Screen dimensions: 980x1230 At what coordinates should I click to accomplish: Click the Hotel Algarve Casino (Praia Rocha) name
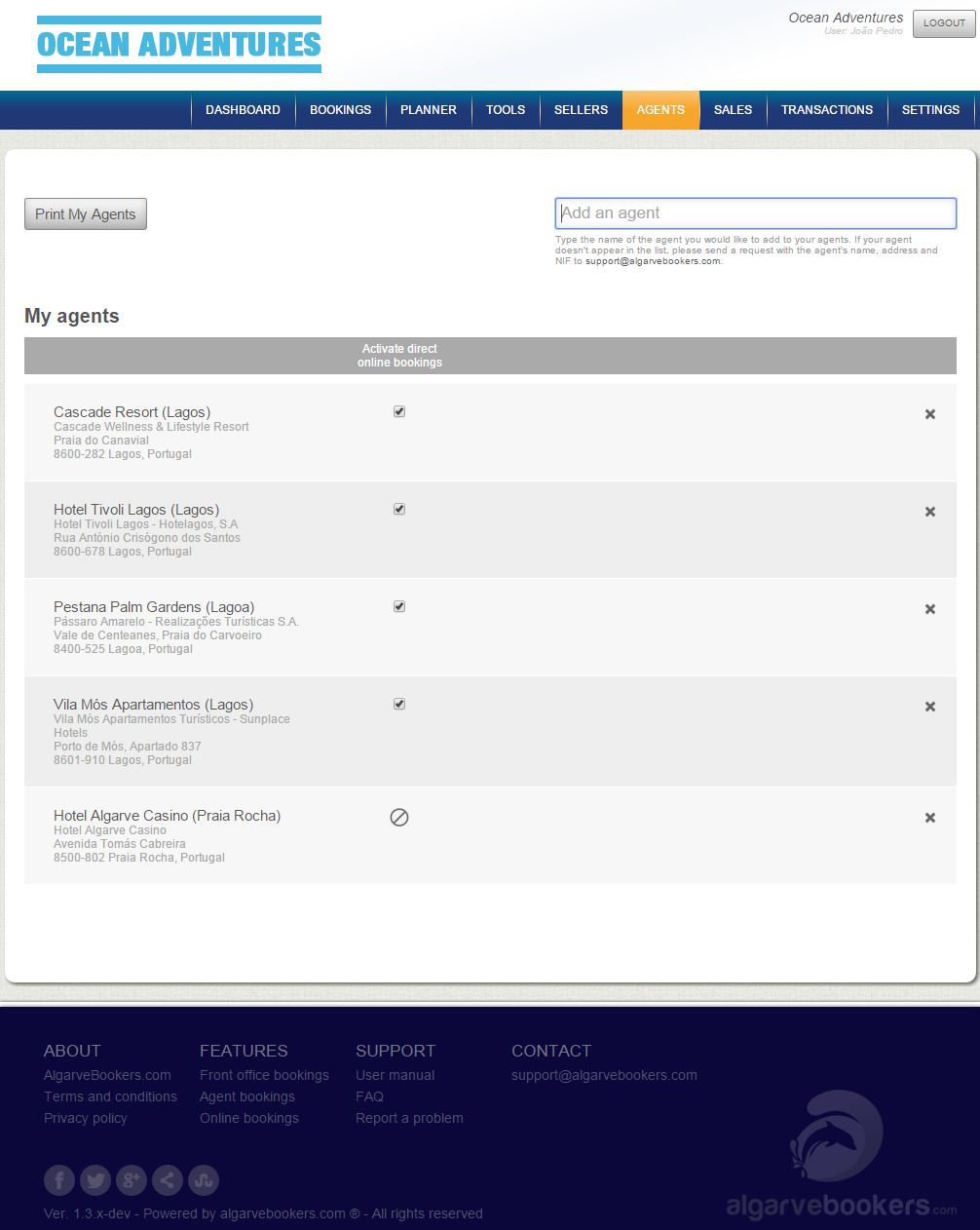tap(167, 816)
